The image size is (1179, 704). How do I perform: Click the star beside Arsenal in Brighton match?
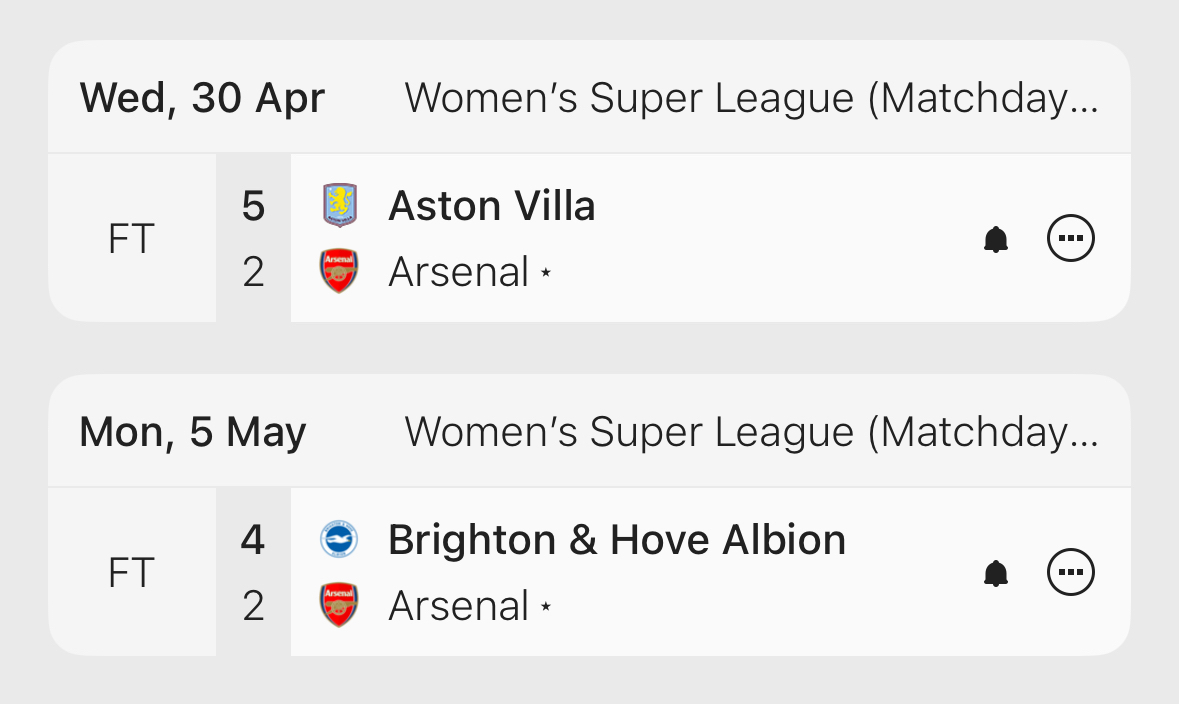545,607
